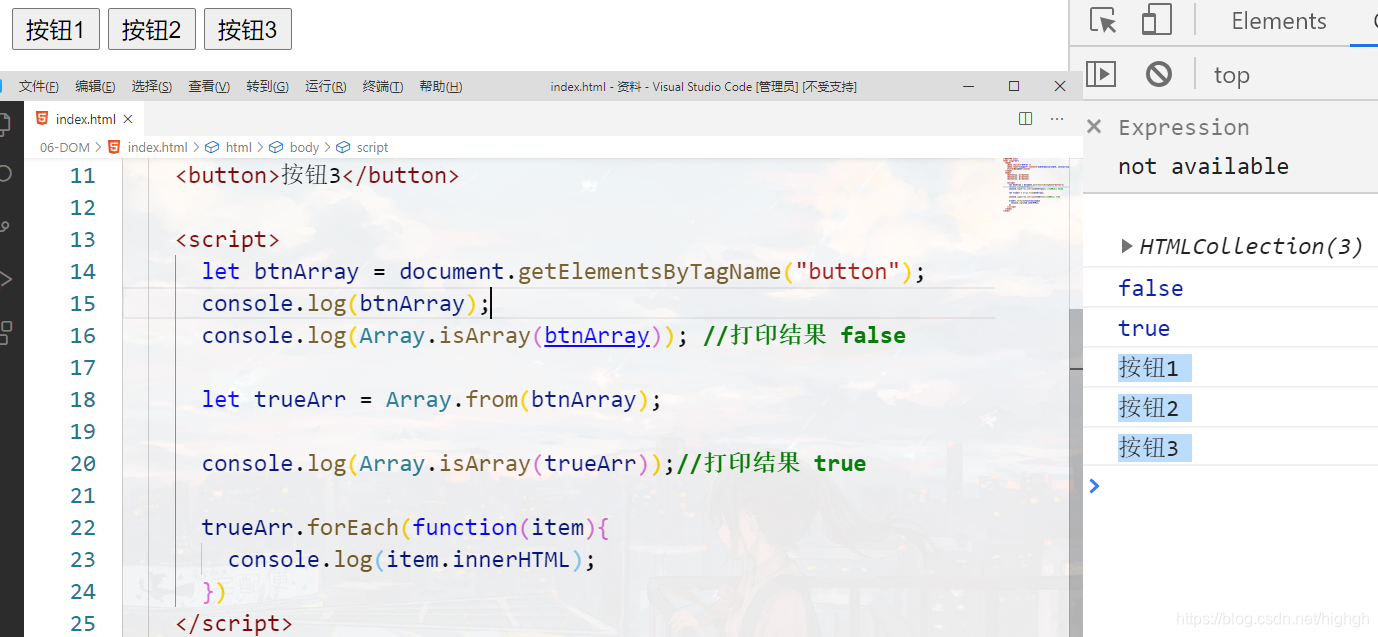Open the Source Control activity bar icon
The height and width of the screenshot is (637, 1378).
tap(5, 227)
